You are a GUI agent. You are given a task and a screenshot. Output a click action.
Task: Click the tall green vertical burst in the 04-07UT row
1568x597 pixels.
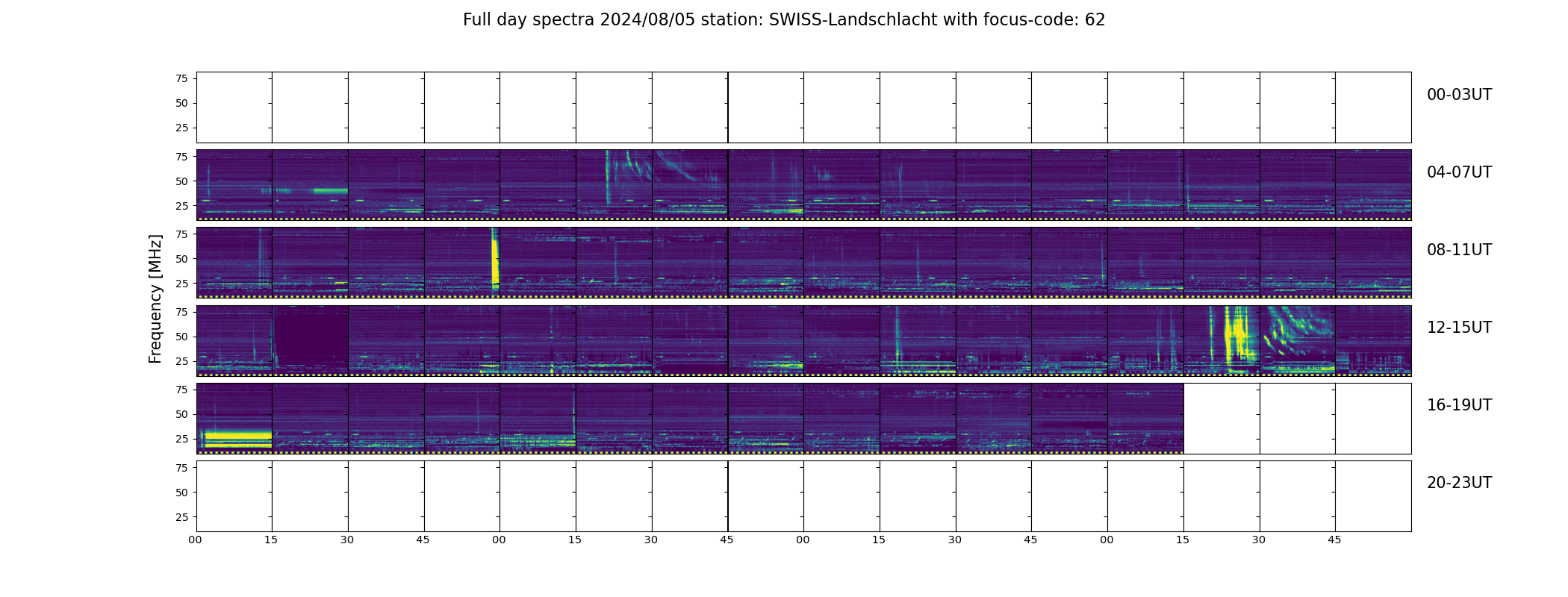(x=607, y=178)
